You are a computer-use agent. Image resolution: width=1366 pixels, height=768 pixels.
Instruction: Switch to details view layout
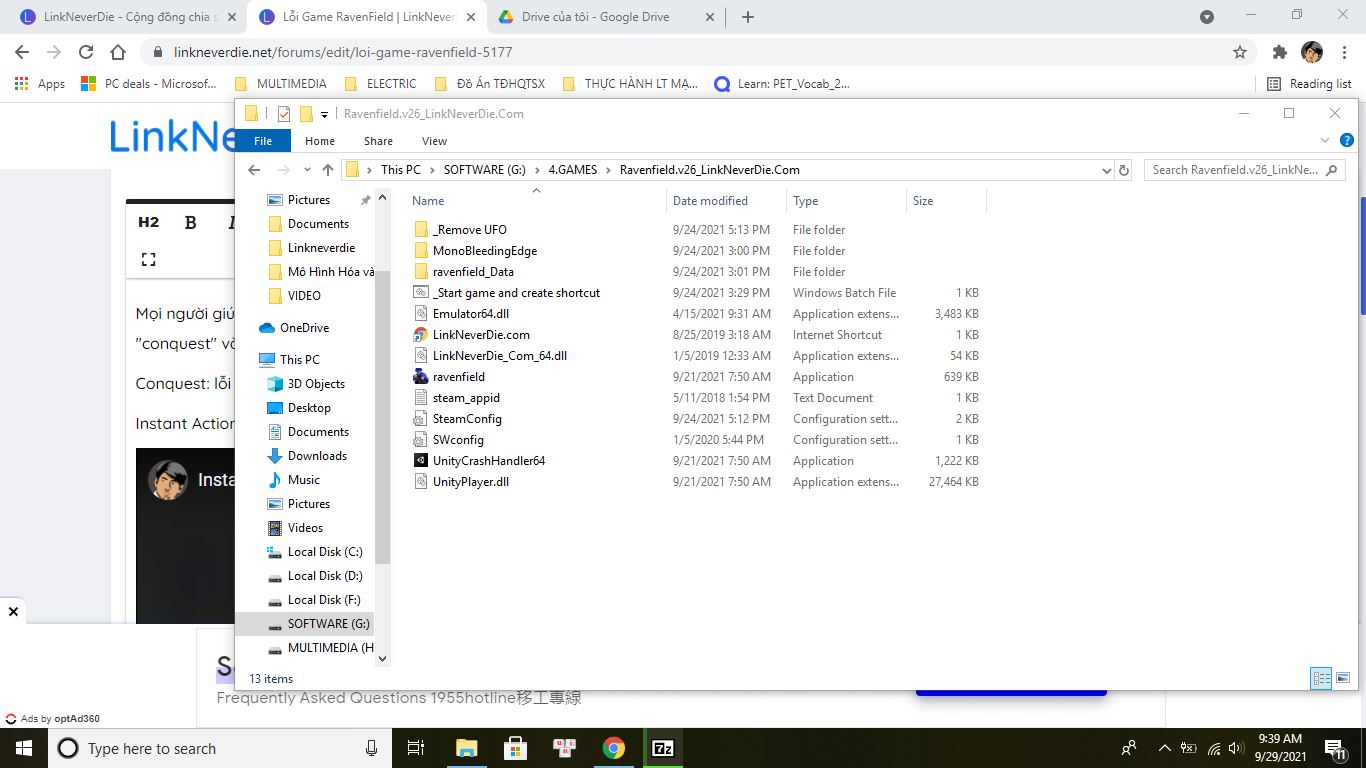pos(1321,678)
